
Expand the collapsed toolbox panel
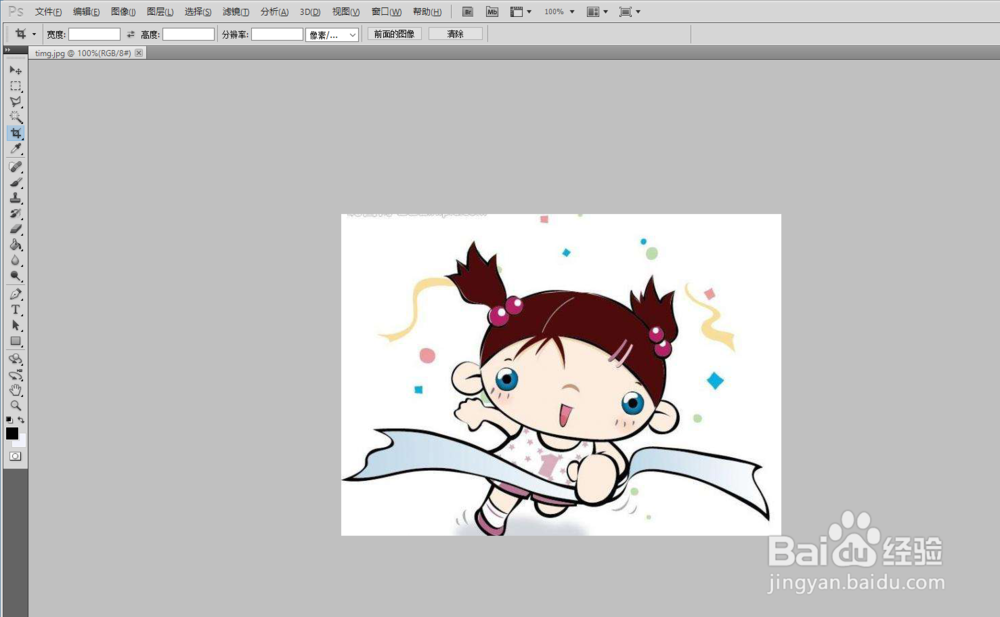point(8,50)
